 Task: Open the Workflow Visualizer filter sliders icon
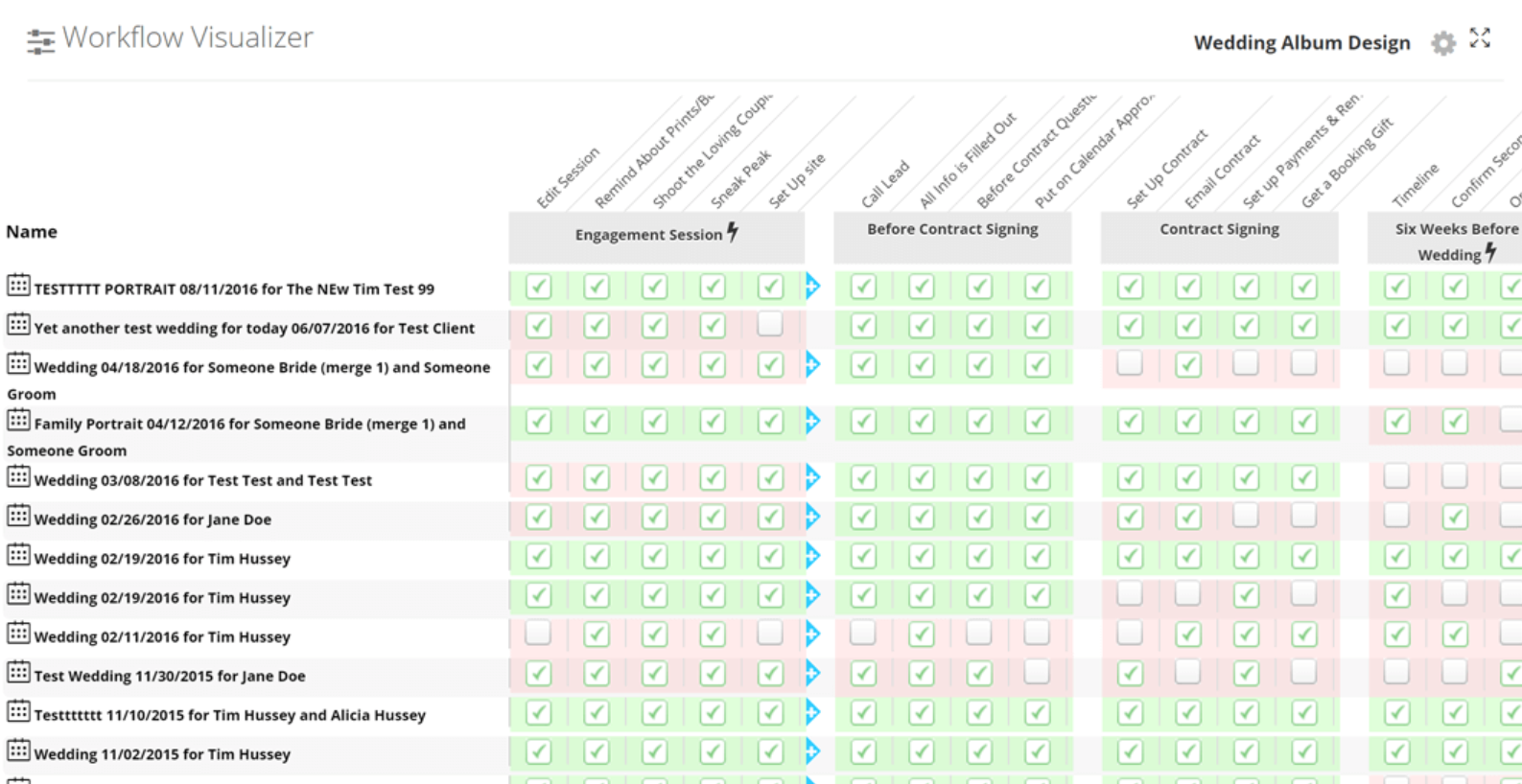40,41
